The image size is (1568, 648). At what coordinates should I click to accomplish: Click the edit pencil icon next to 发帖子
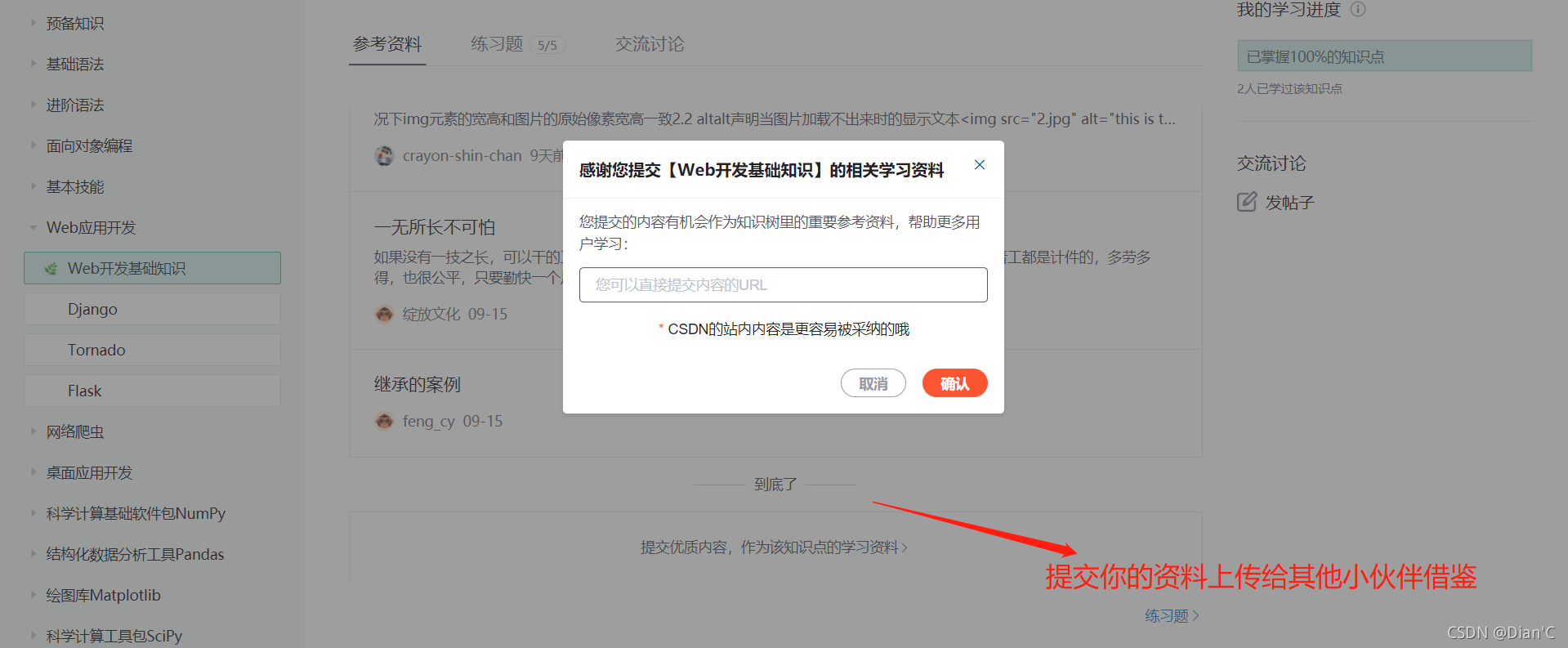coord(1247,202)
